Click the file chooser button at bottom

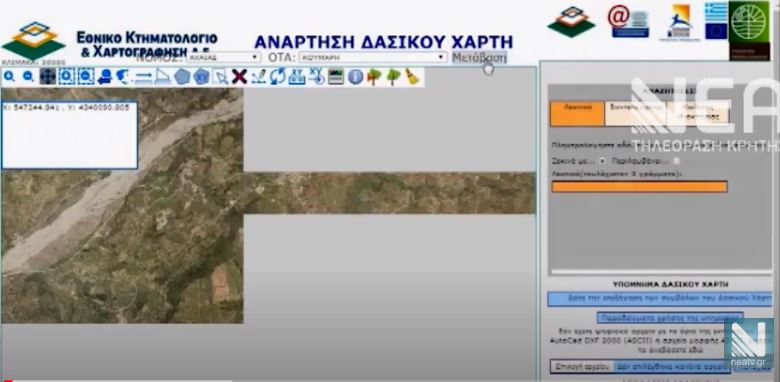tap(582, 367)
